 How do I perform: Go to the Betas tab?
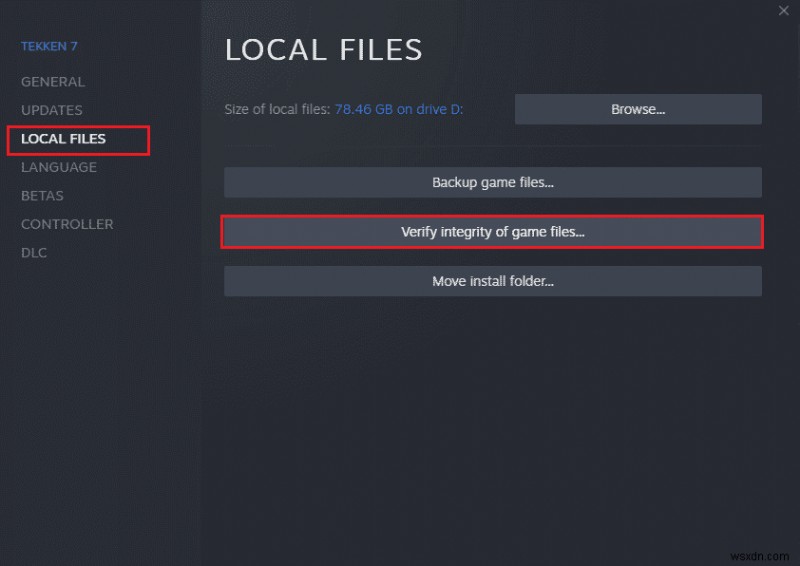[x=42, y=196]
